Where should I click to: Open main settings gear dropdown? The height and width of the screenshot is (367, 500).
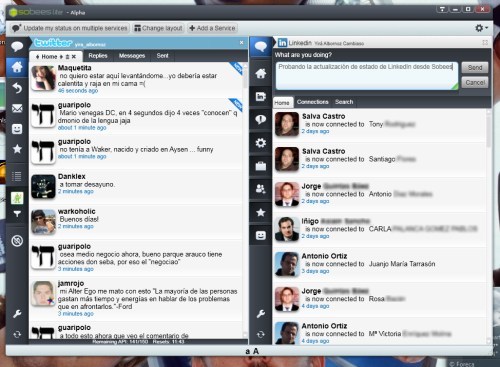click(x=481, y=28)
